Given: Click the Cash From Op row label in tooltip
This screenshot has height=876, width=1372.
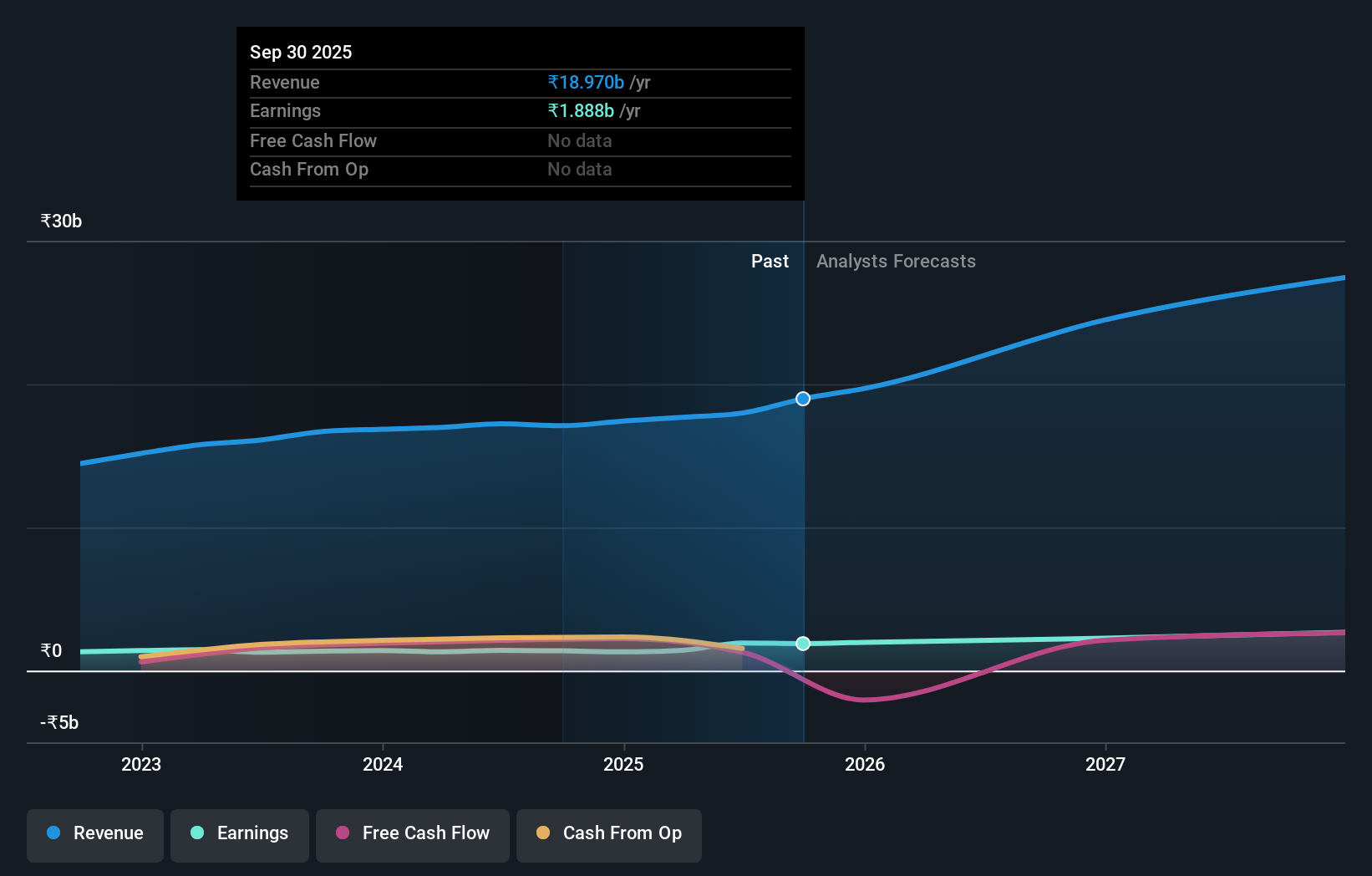Looking at the screenshot, I should click(x=309, y=170).
